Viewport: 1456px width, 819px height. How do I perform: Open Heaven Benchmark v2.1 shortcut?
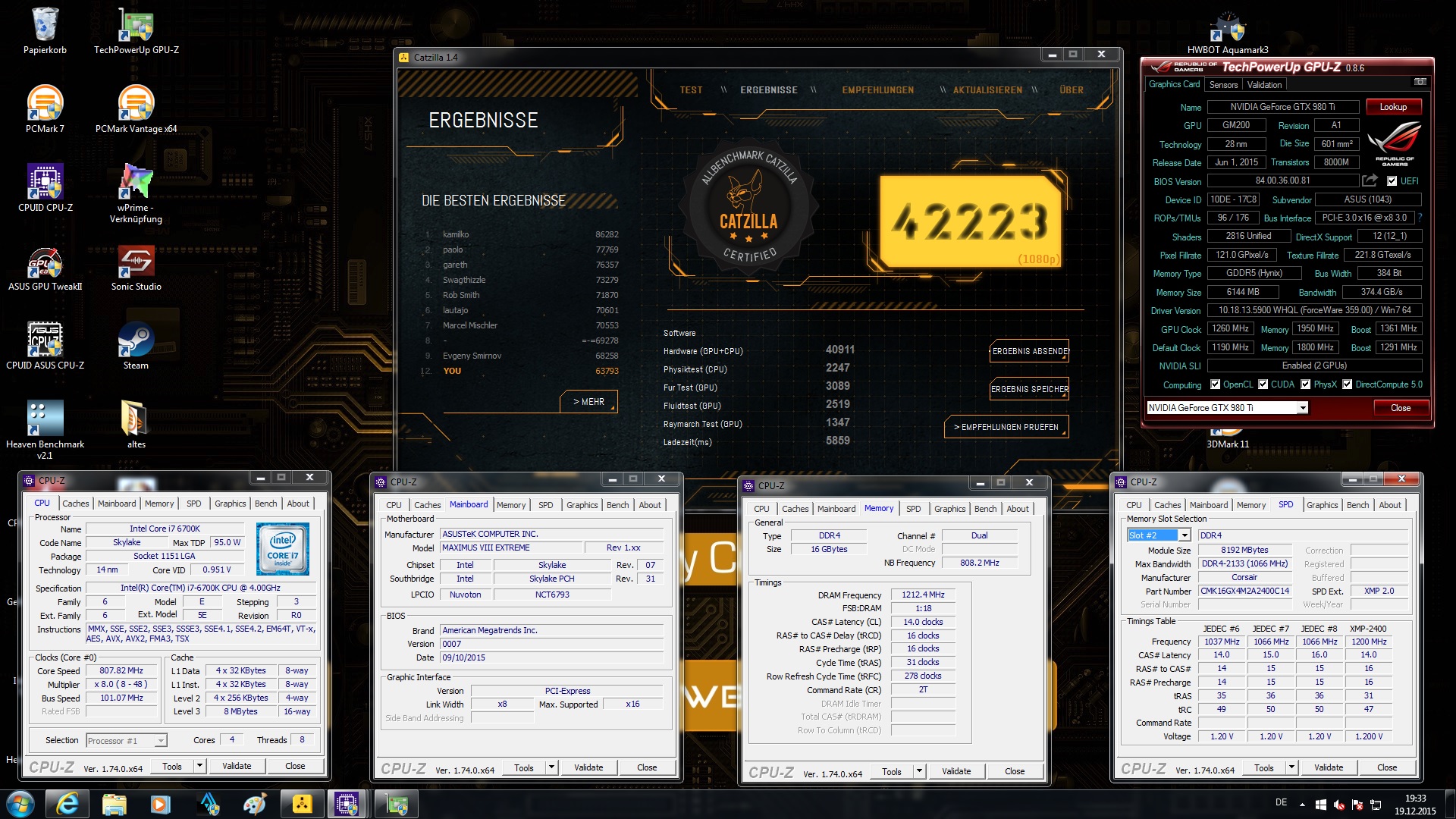click(x=45, y=428)
